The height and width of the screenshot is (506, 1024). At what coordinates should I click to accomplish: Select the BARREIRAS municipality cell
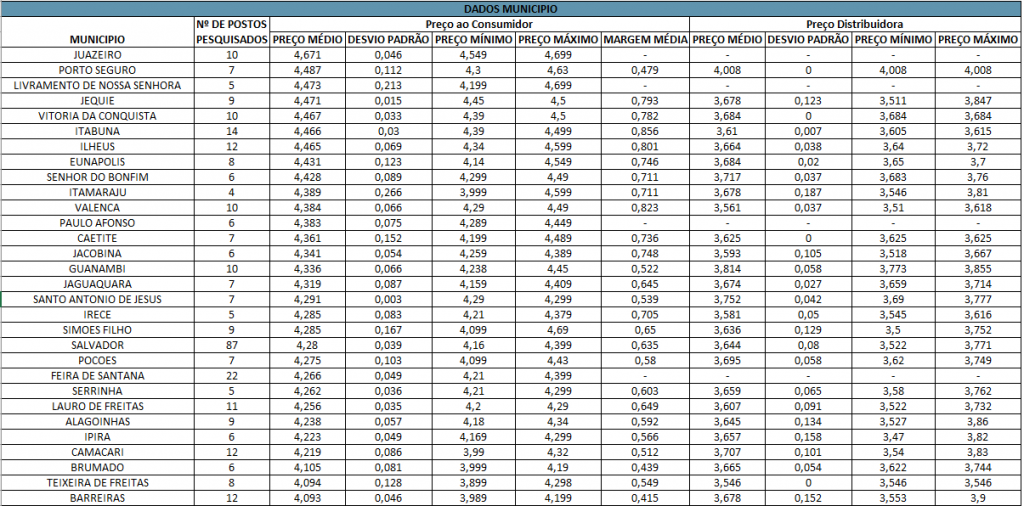tap(97, 498)
